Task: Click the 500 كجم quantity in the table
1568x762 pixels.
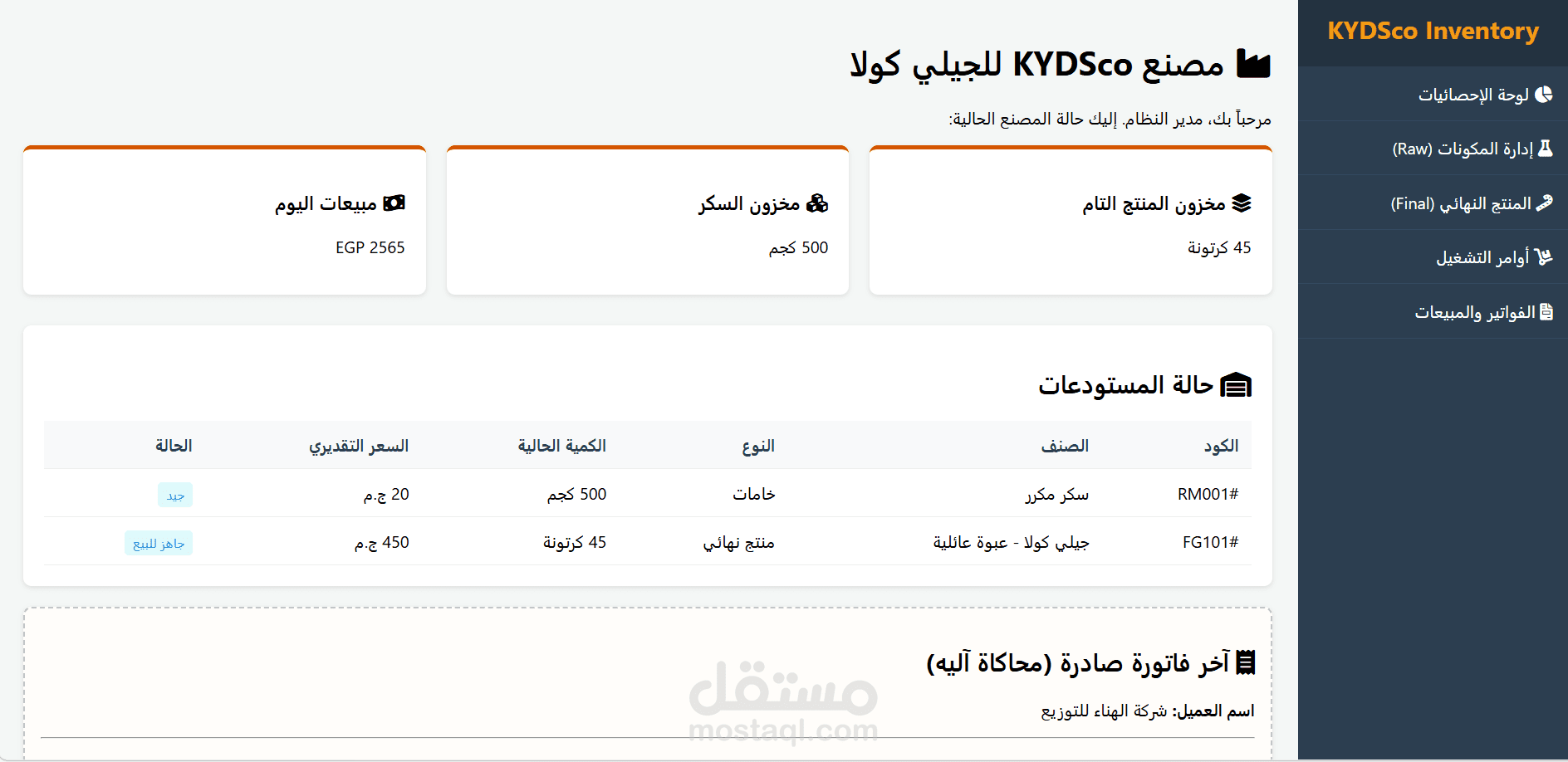Action: click(576, 494)
